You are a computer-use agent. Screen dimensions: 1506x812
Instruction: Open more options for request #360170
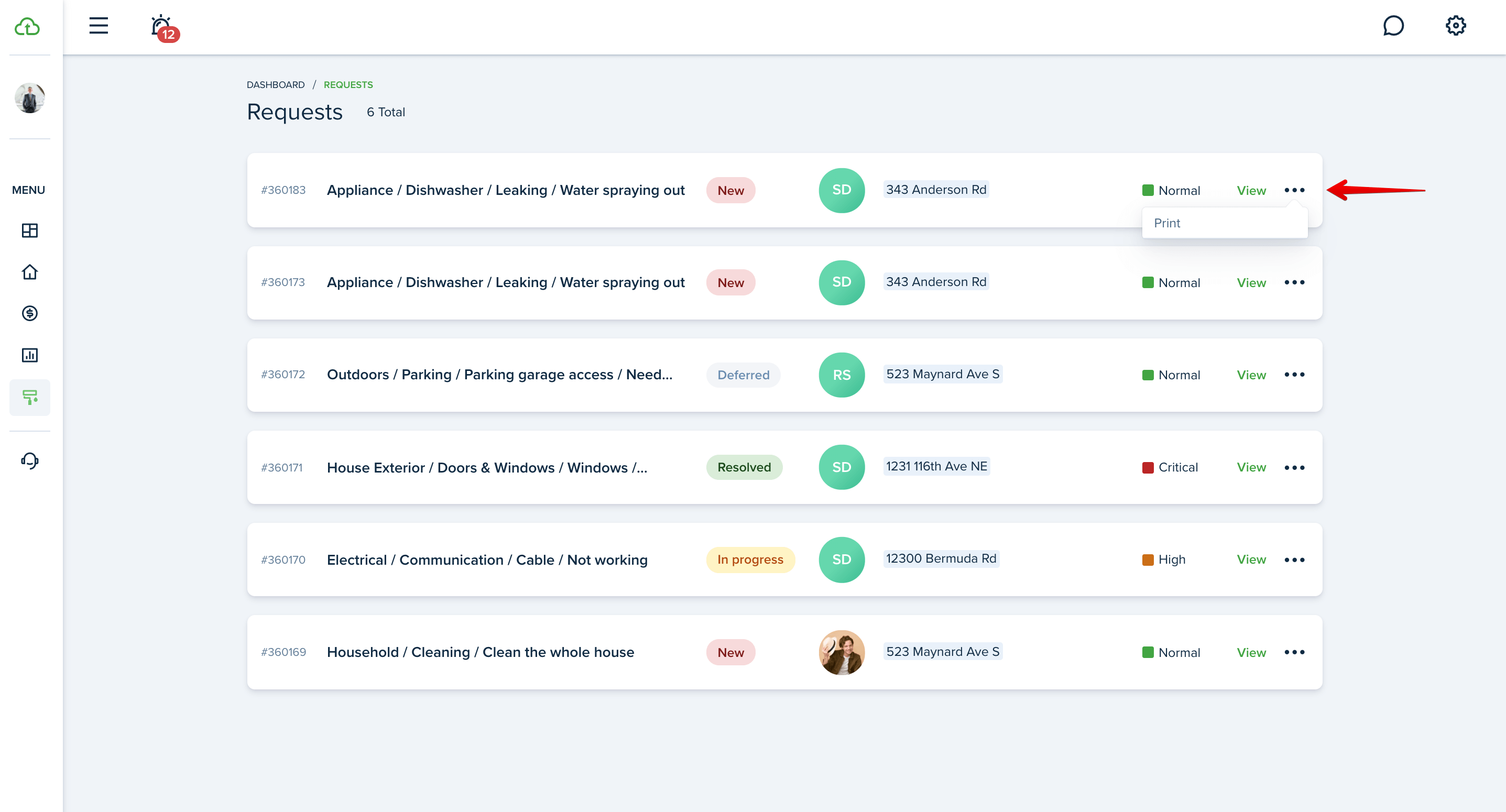[1294, 560]
